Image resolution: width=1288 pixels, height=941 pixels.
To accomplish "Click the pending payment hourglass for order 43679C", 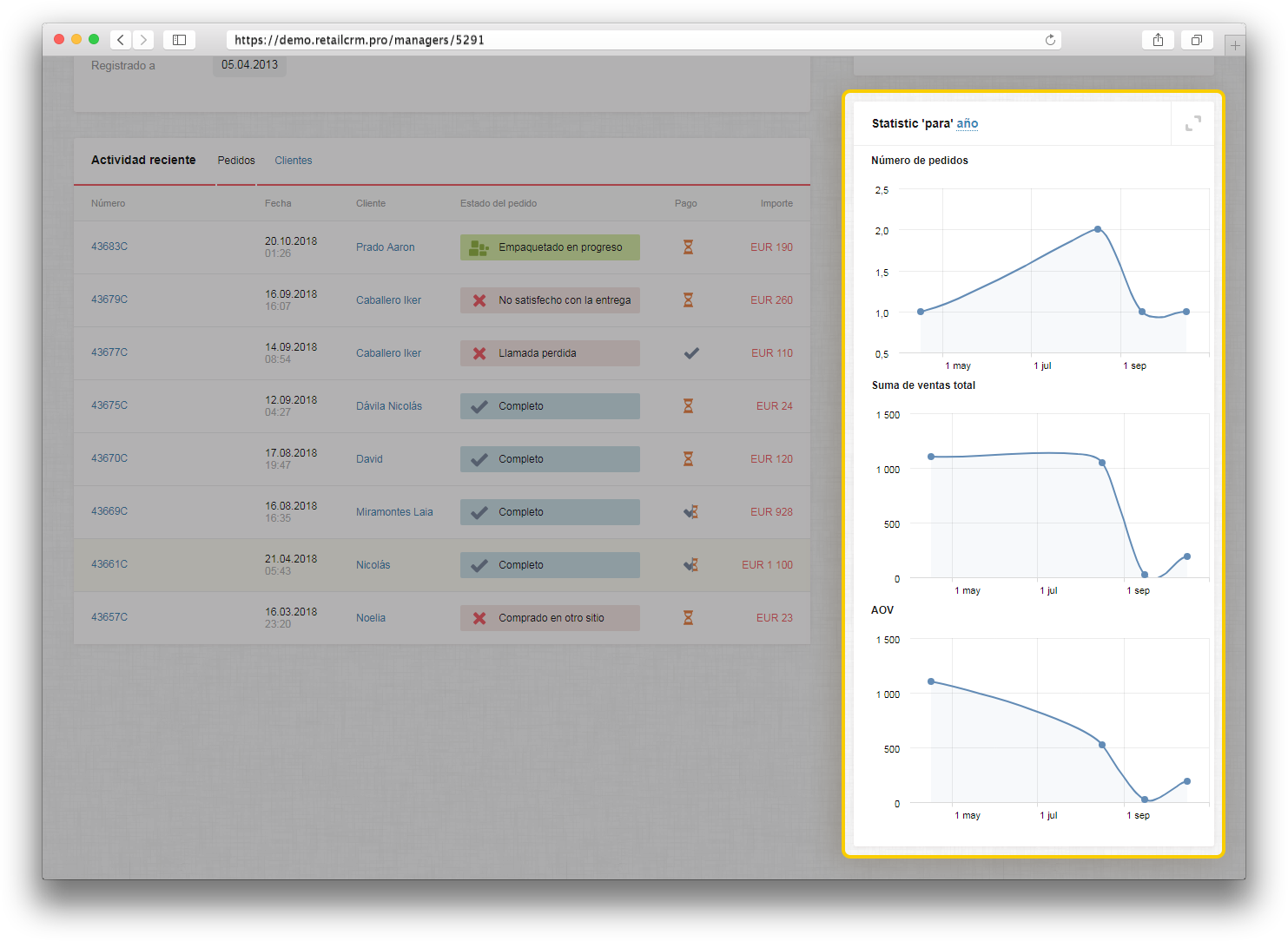I will [x=688, y=300].
